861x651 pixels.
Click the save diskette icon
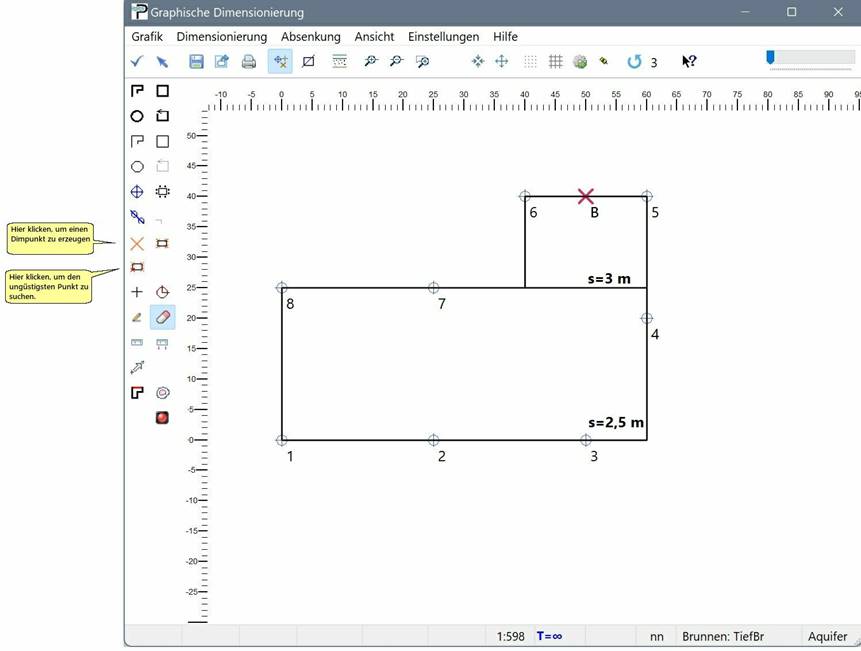pyautogui.click(x=196, y=62)
